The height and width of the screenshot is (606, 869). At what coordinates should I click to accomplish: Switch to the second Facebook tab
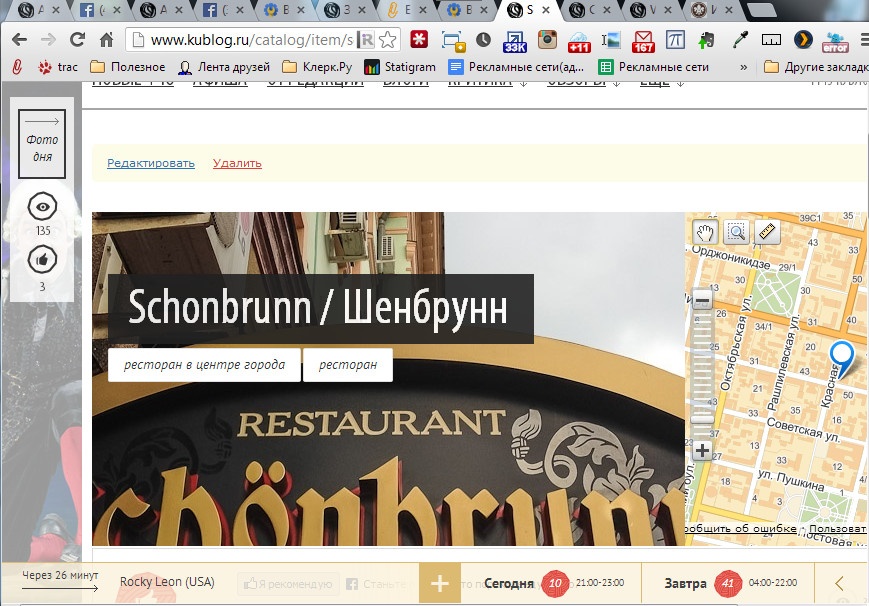(x=221, y=10)
